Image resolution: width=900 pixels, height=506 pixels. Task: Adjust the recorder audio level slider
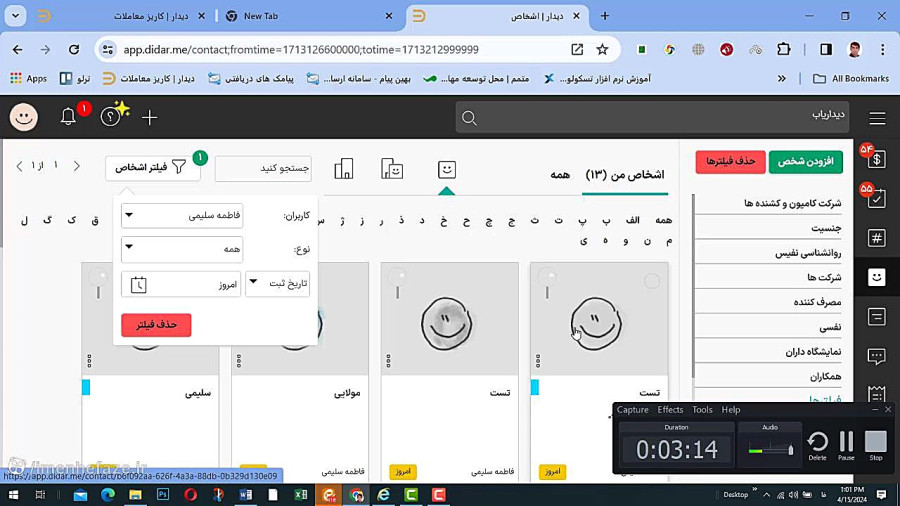click(x=771, y=450)
